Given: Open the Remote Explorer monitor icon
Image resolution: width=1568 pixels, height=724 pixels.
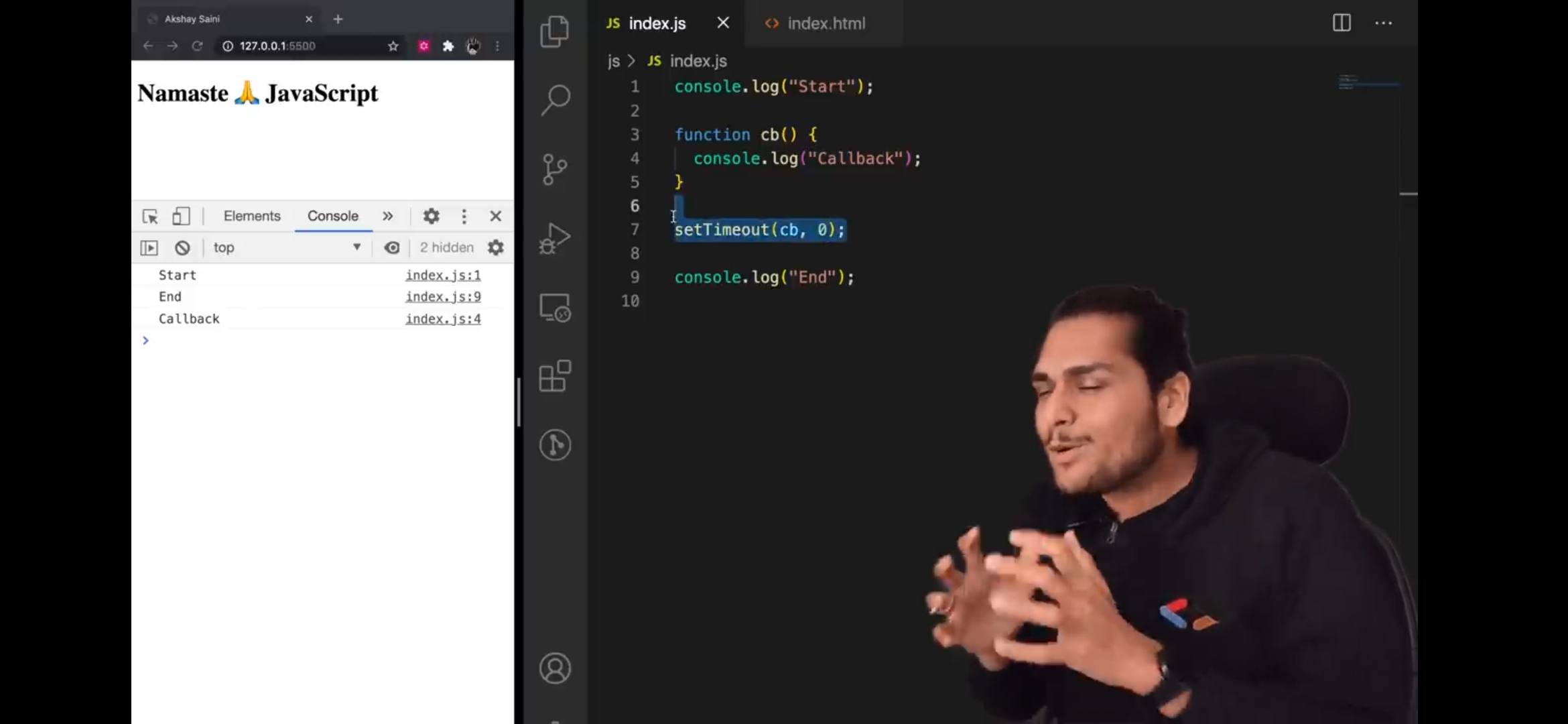Looking at the screenshot, I should pyautogui.click(x=555, y=308).
